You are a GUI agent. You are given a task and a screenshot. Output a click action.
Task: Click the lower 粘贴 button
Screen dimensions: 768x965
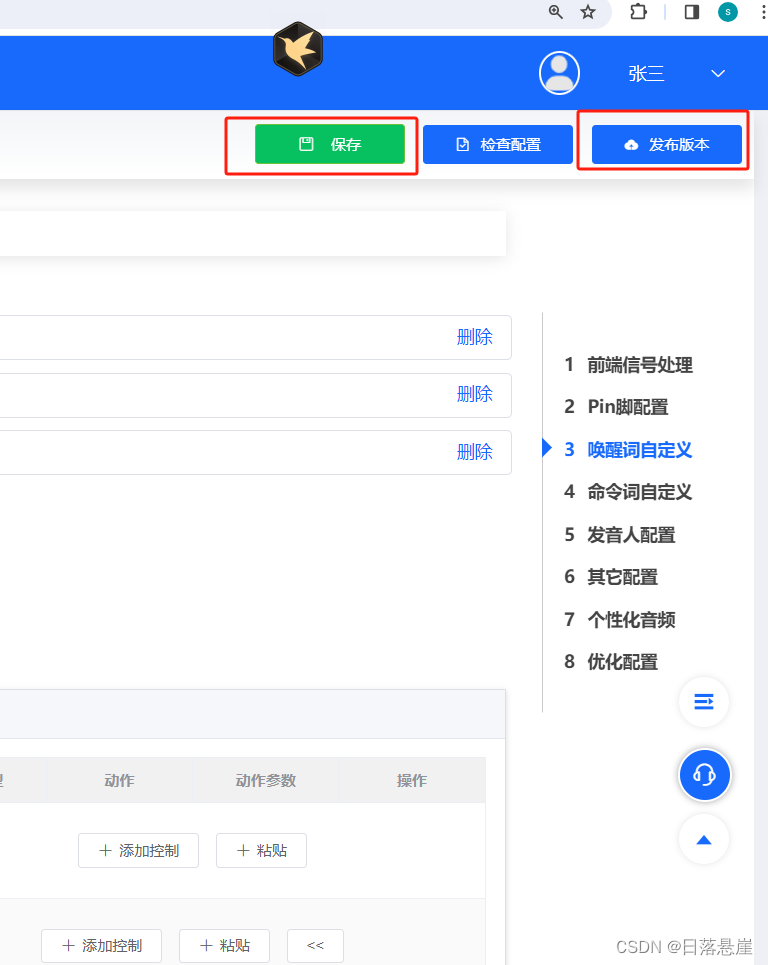pos(225,946)
